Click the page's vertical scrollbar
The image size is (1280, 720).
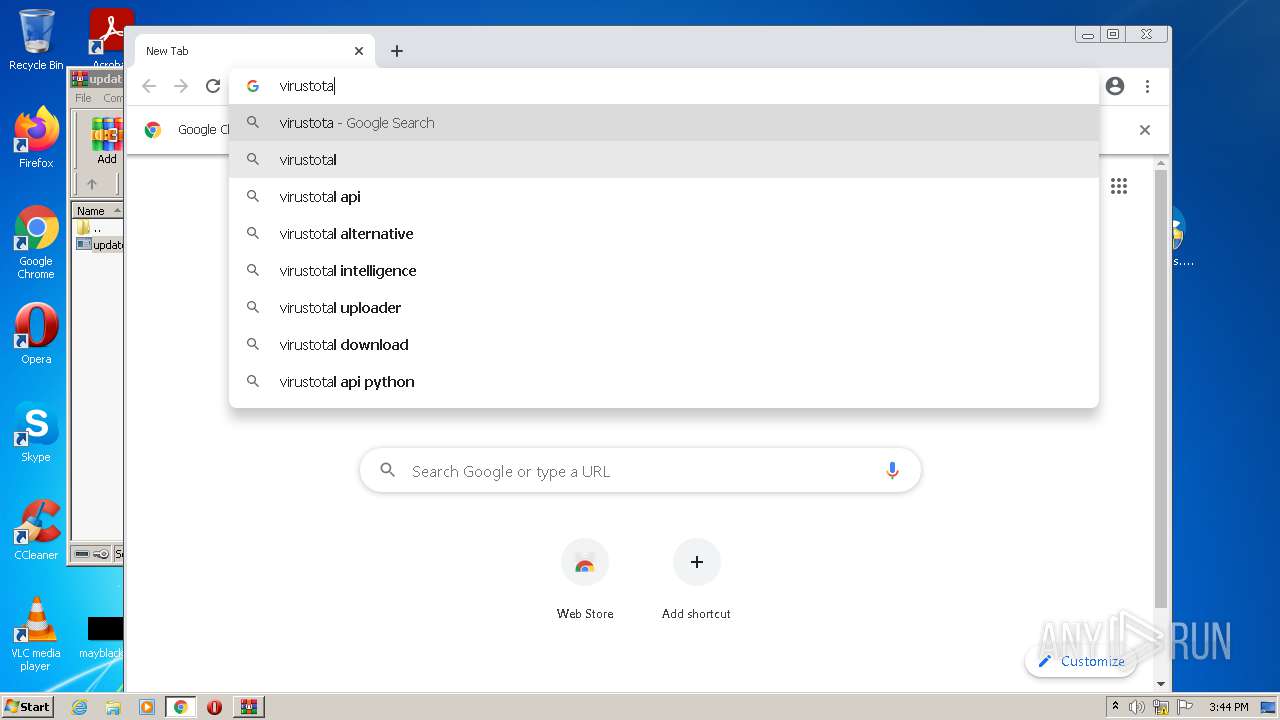(x=1161, y=390)
